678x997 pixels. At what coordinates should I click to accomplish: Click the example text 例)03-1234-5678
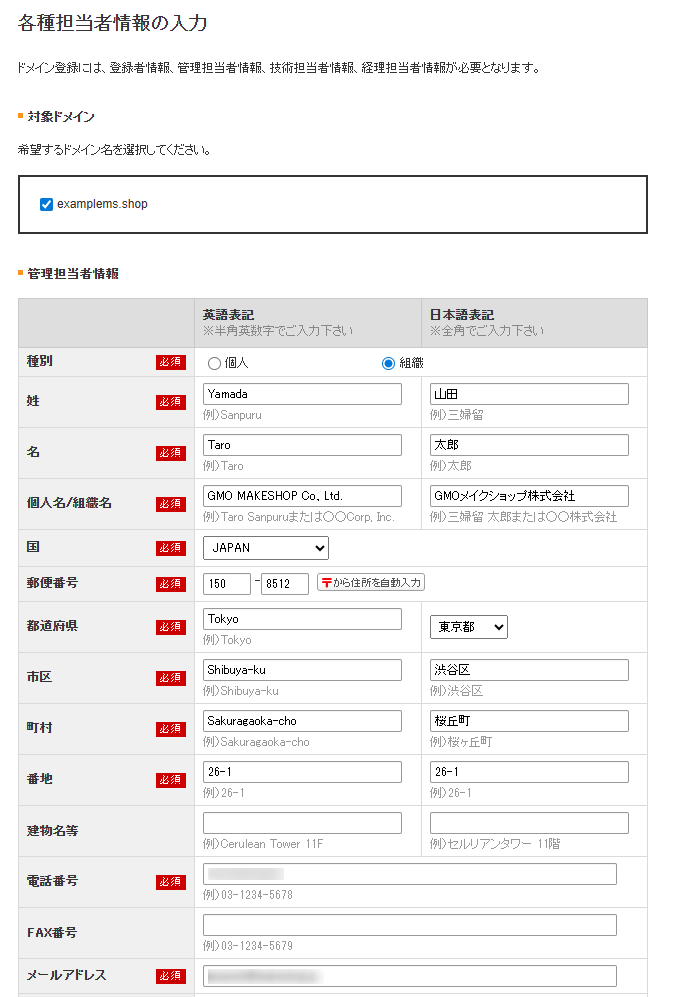pos(248,895)
